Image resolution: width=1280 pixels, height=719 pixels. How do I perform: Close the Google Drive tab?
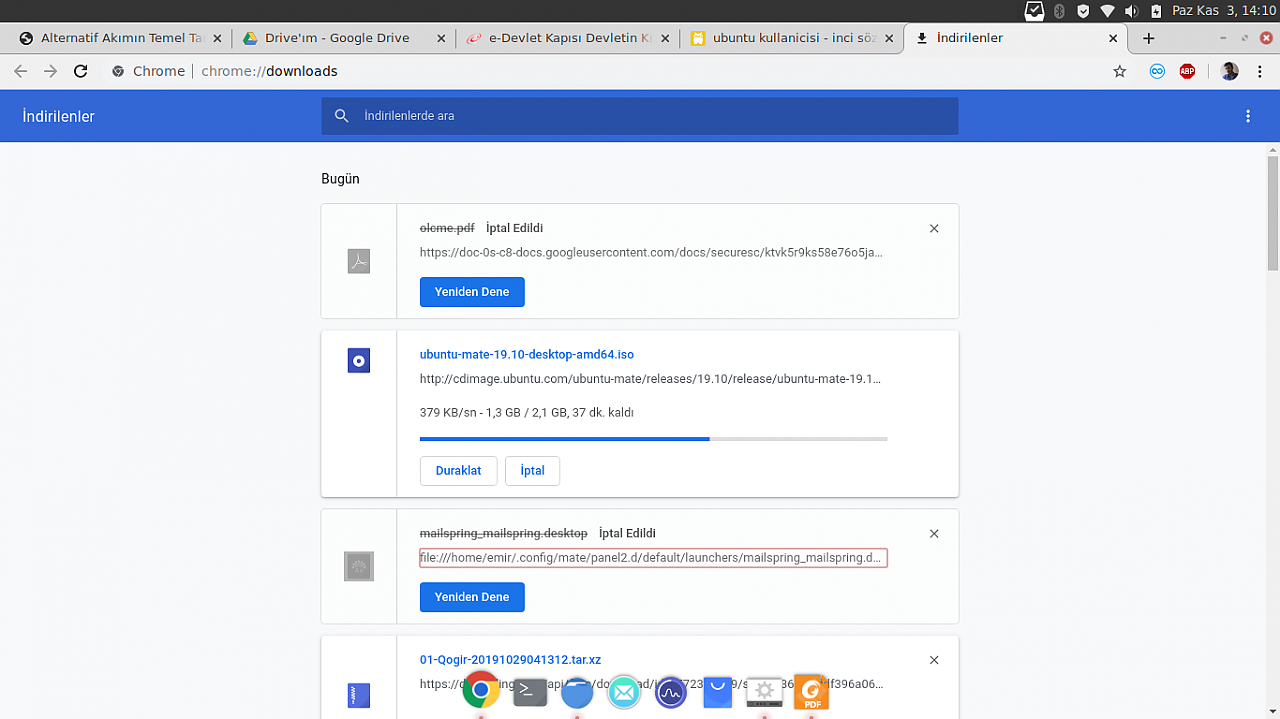(441, 38)
